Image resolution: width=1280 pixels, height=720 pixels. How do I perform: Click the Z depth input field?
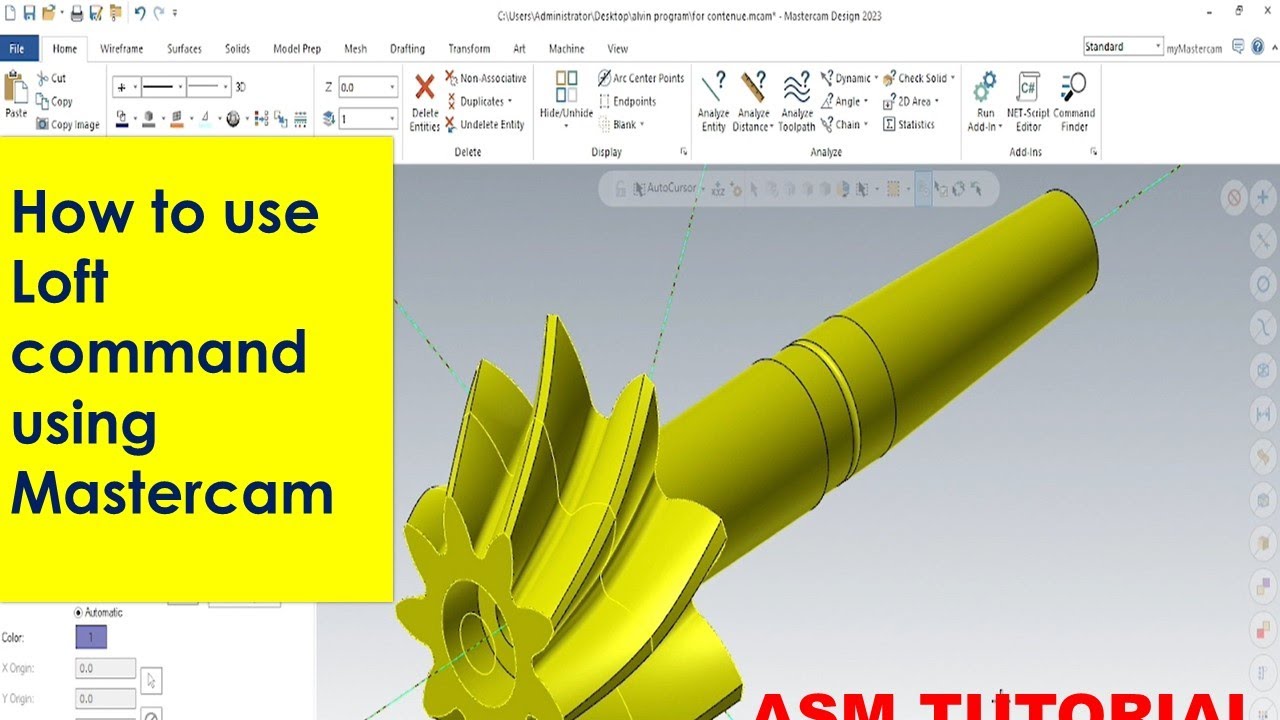pos(367,87)
